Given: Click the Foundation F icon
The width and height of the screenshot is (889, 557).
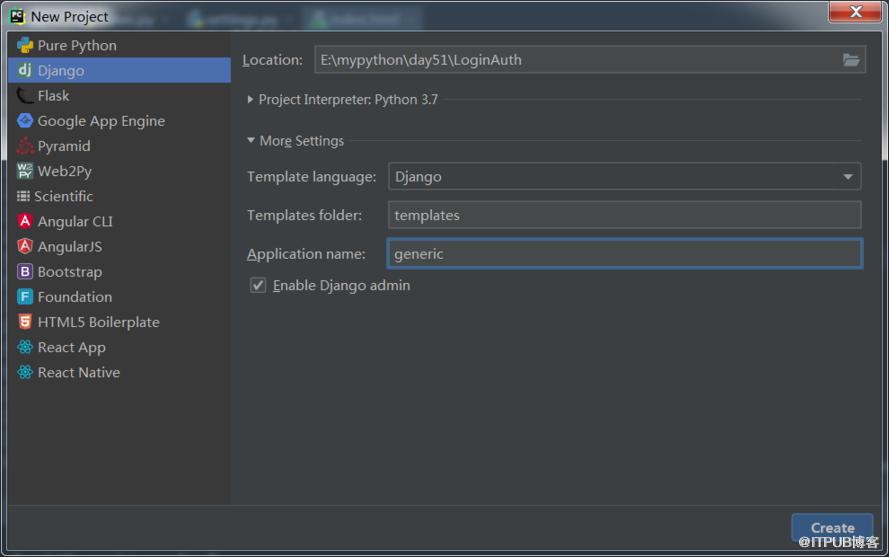Looking at the screenshot, I should [25, 297].
